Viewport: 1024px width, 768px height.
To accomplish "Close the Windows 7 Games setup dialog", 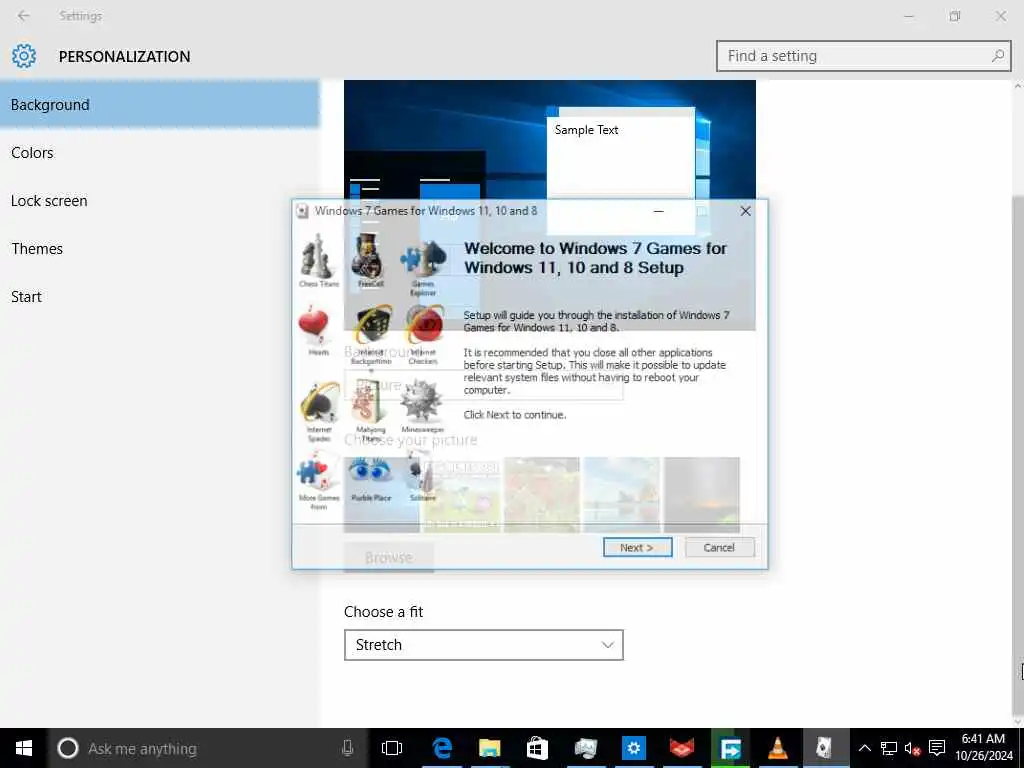I will pyautogui.click(x=745, y=211).
